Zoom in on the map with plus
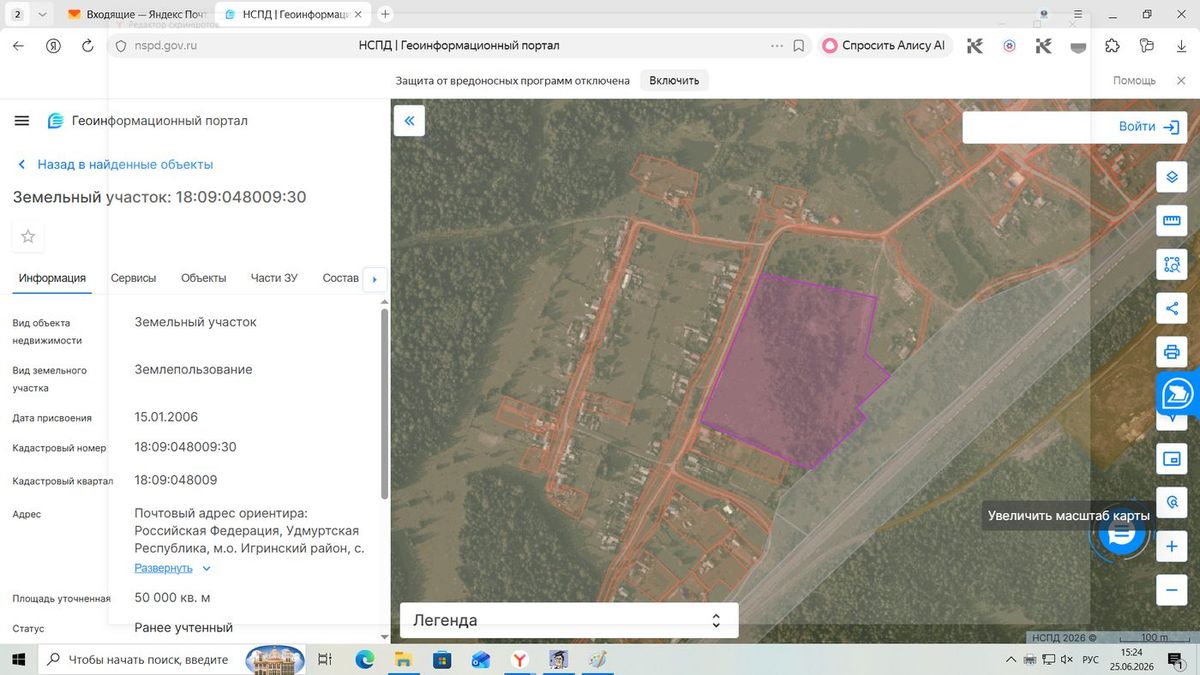 [1171, 547]
